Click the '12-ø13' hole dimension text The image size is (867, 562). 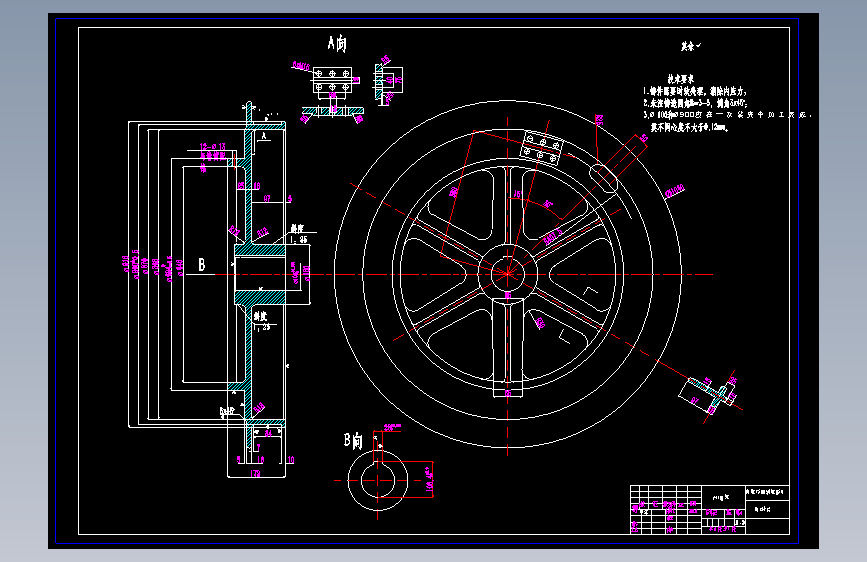(x=212, y=147)
